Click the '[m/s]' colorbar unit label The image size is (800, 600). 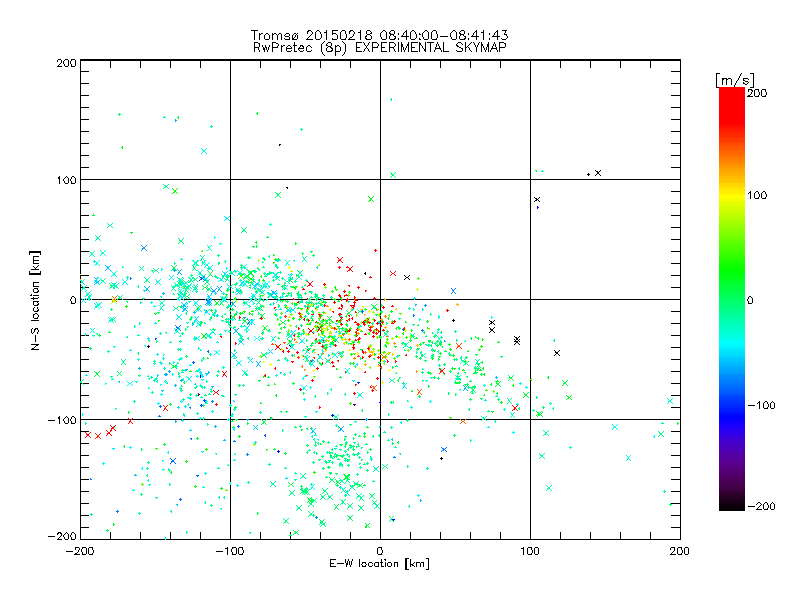click(735, 80)
